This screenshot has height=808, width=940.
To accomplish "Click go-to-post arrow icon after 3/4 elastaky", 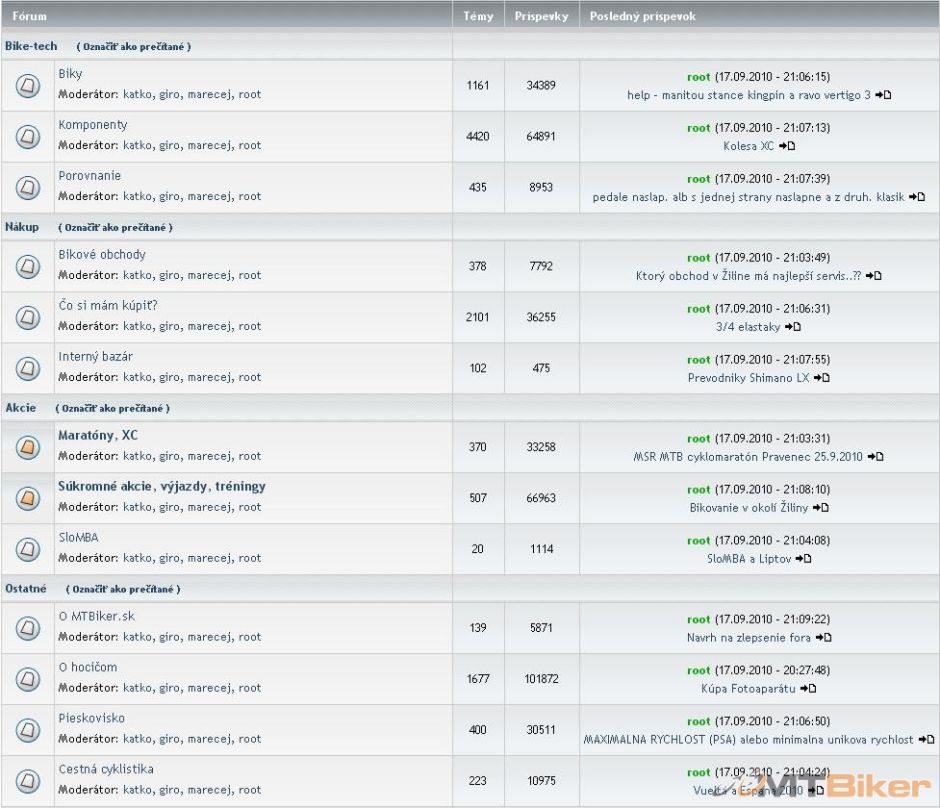I will (793, 327).
